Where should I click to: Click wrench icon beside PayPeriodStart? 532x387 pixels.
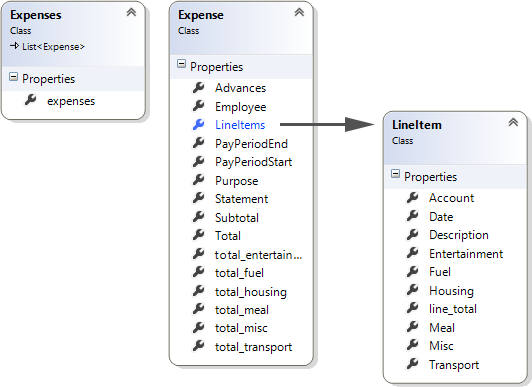pos(198,161)
